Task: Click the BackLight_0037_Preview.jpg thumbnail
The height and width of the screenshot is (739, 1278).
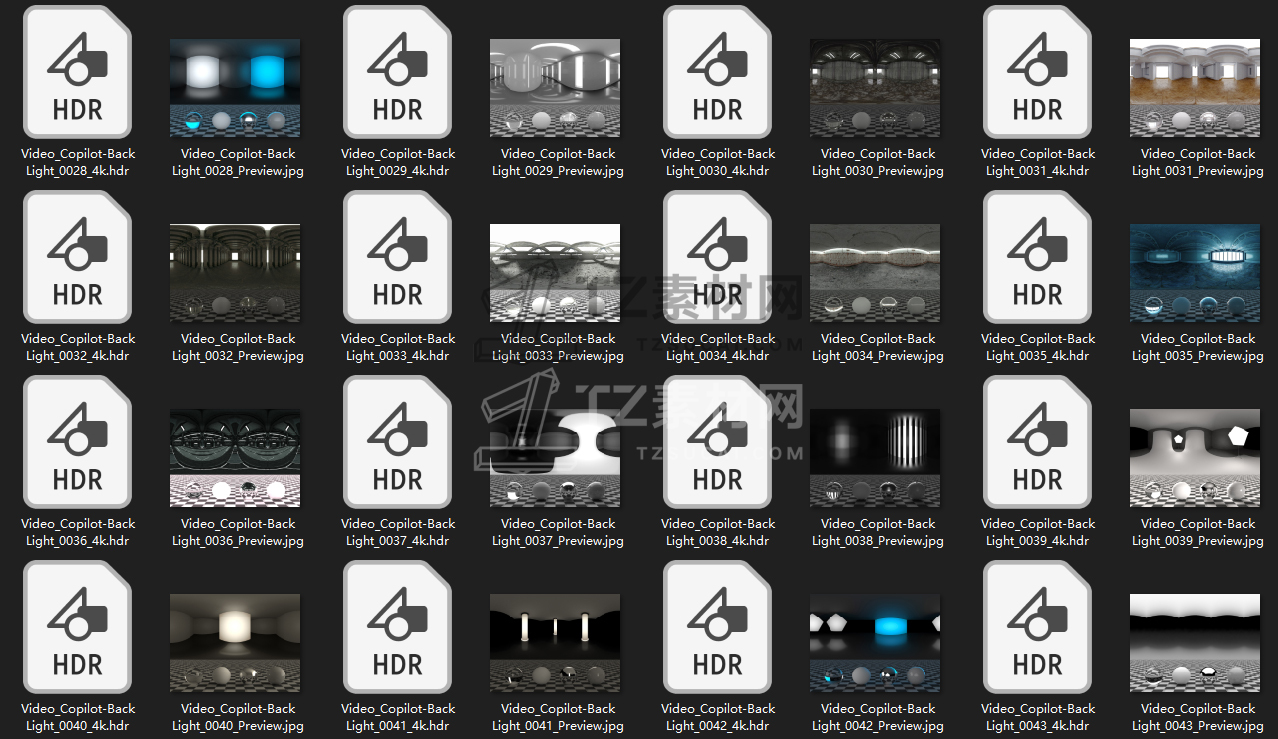Action: click(x=555, y=458)
